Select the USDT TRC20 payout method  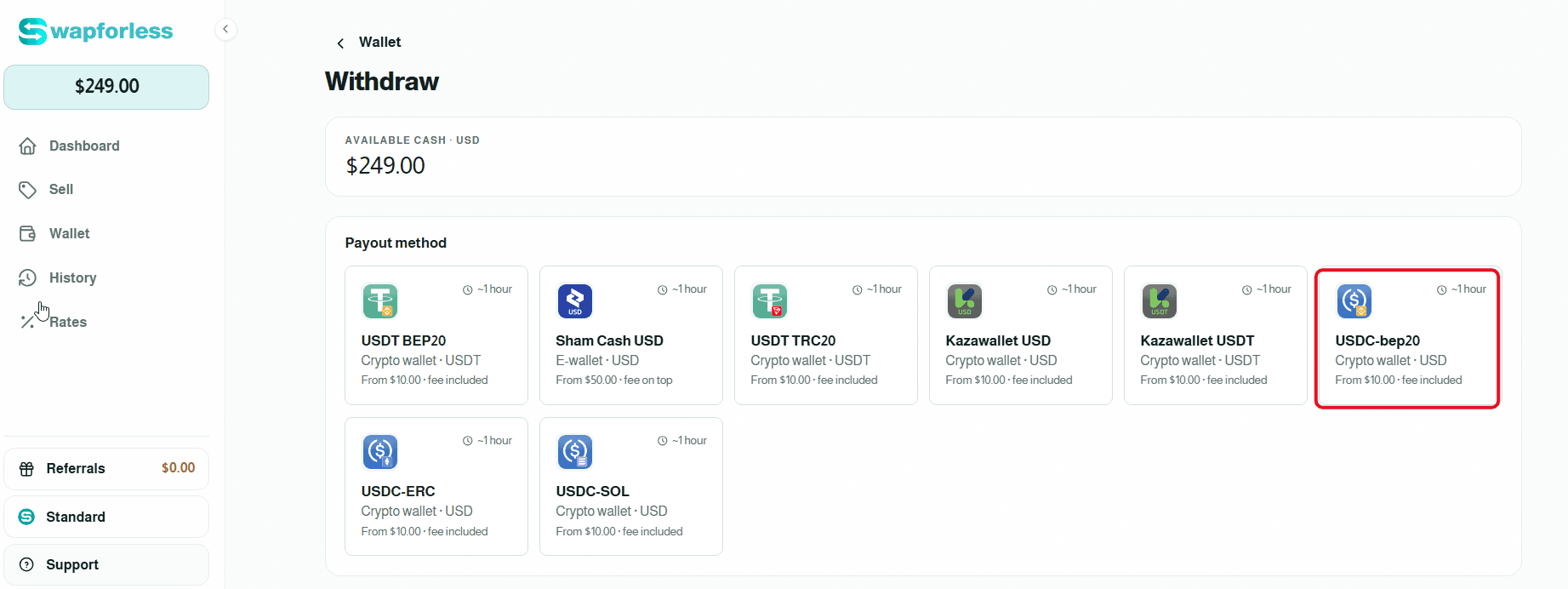point(826,335)
